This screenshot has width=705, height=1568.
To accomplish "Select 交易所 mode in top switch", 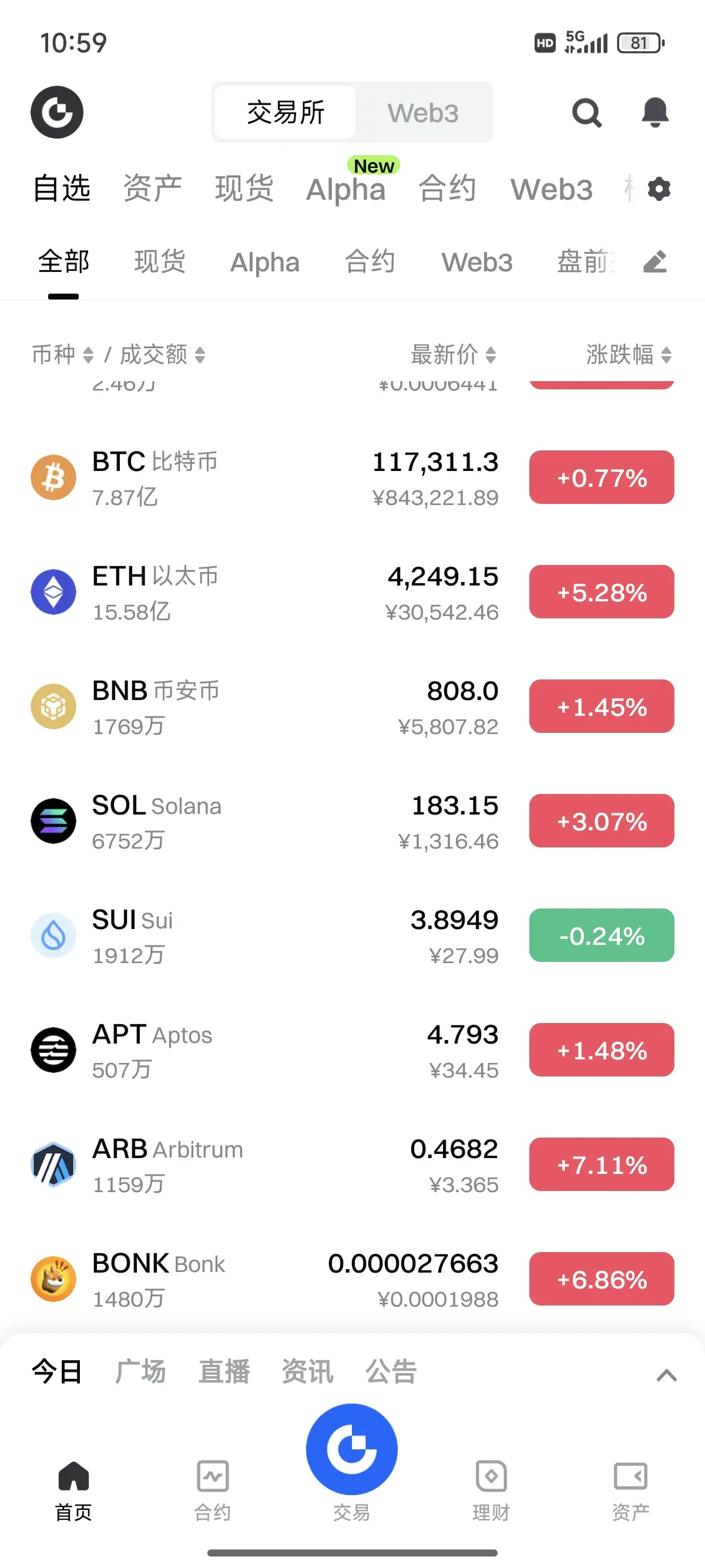I will [x=286, y=113].
